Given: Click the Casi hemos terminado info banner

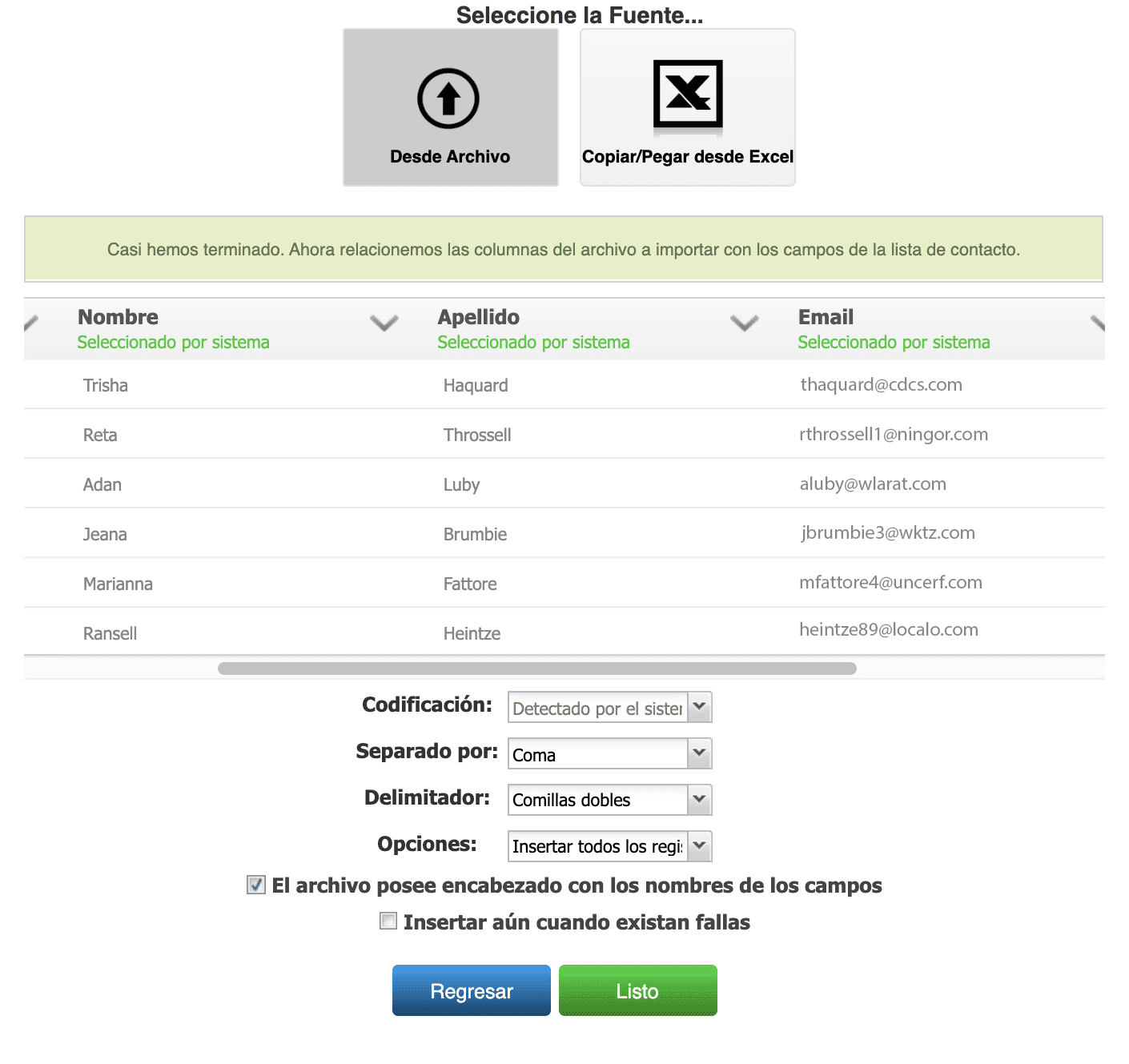Looking at the screenshot, I should [x=564, y=249].
